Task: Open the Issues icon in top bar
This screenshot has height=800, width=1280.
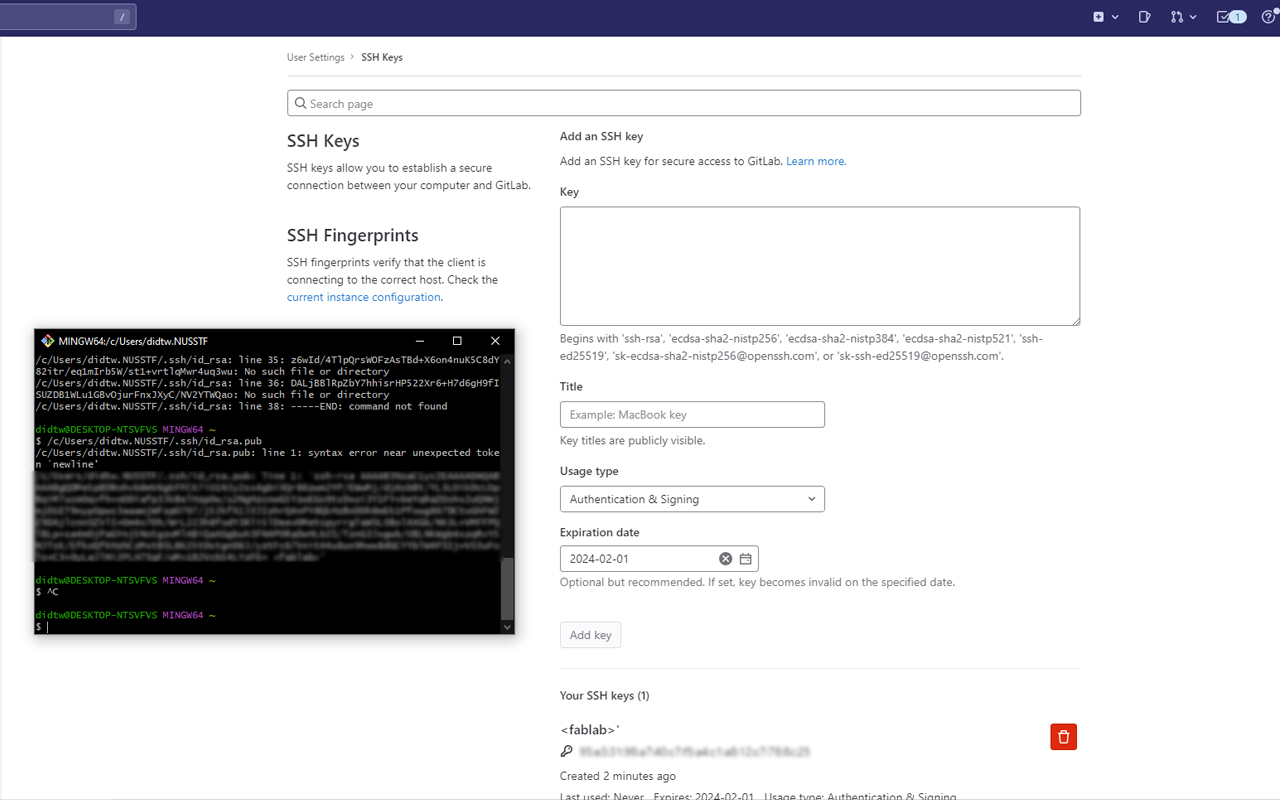Action: [1145, 17]
